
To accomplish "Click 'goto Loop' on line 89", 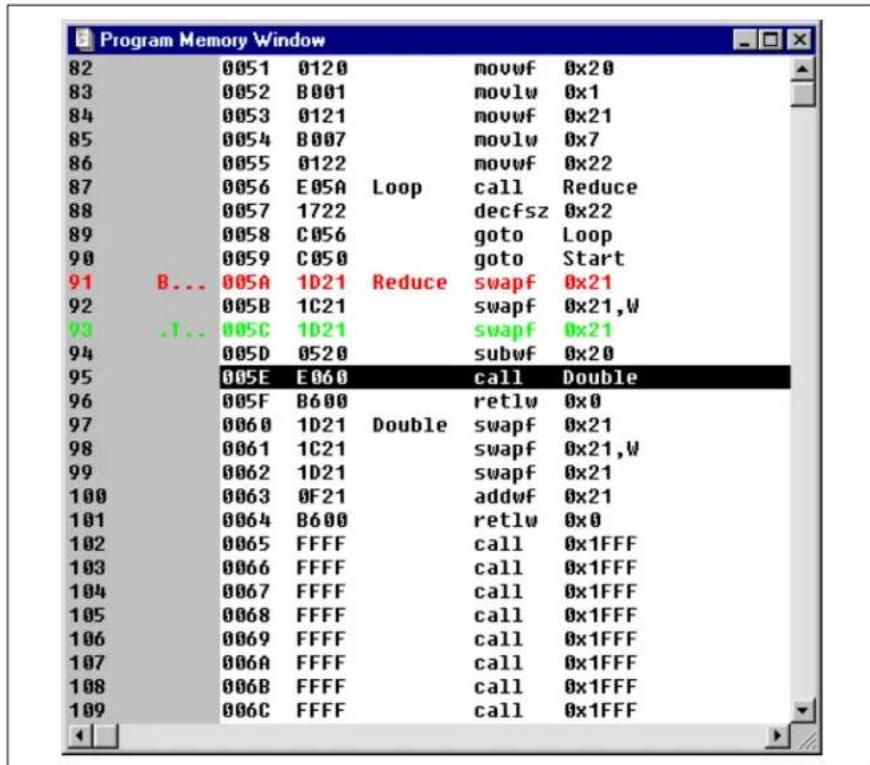I will pos(543,235).
